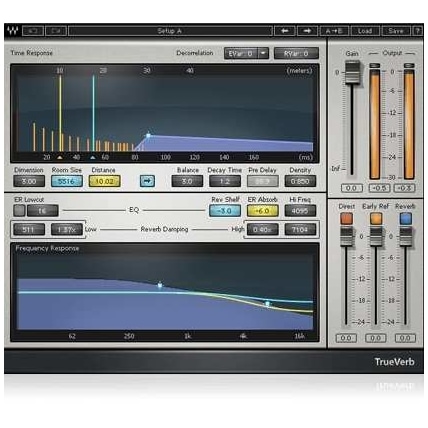The image size is (428, 428).
Task: Toggle the pre delay link arrow button
Action: click(147, 181)
